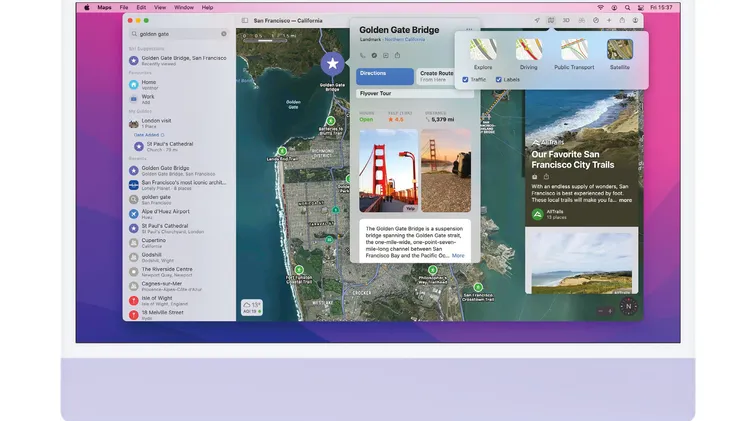
Task: Open the website compass icon on the place card
Action: [374, 55]
